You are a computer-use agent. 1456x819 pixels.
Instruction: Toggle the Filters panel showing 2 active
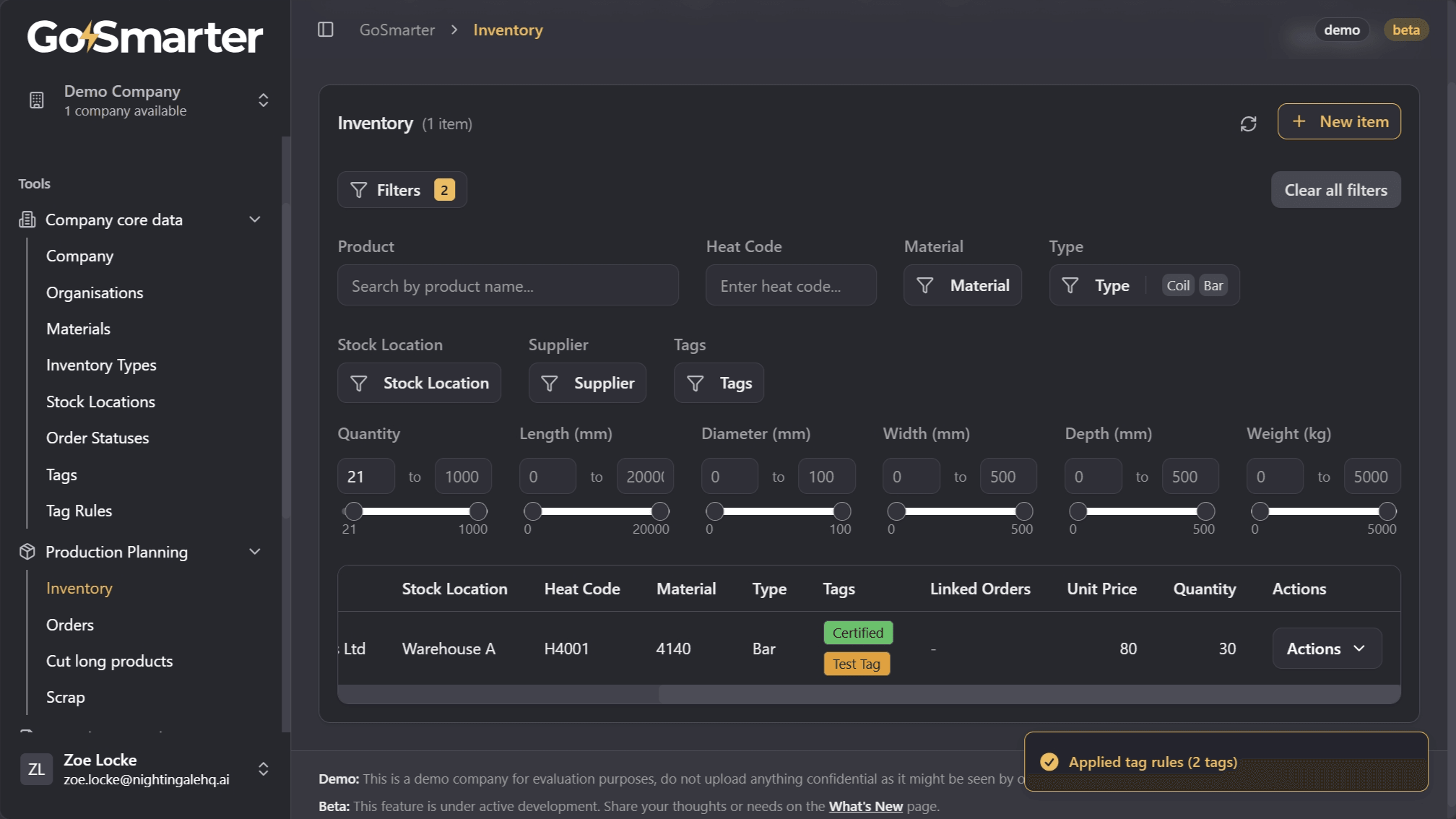(402, 189)
